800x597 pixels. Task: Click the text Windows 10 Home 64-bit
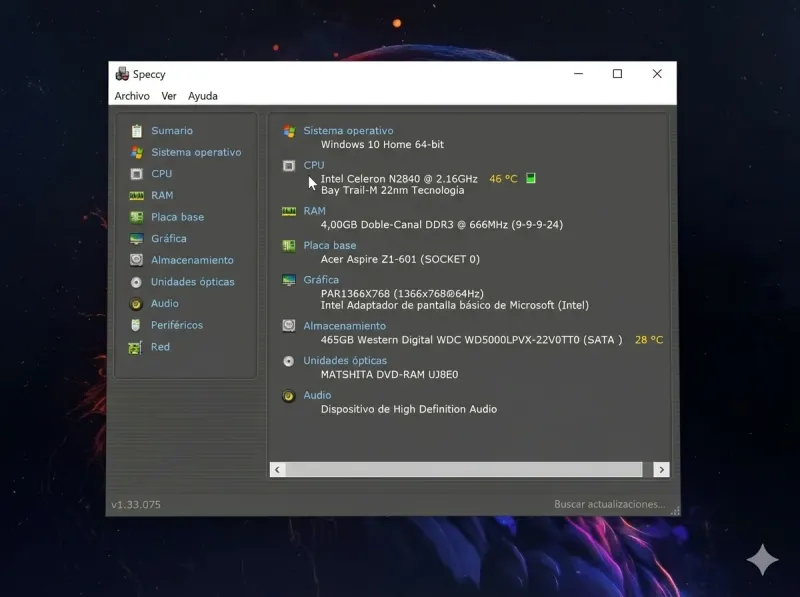tap(382, 144)
